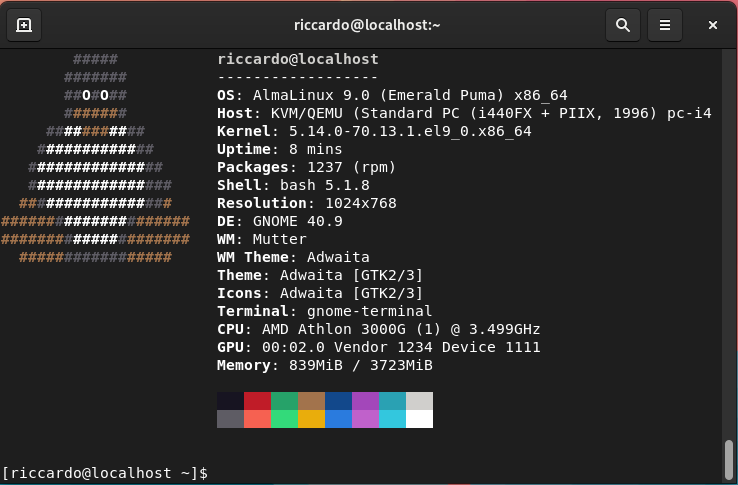This screenshot has width=738, height=485.
Task: Click the WM: Mutter line
Action: (x=262, y=239)
